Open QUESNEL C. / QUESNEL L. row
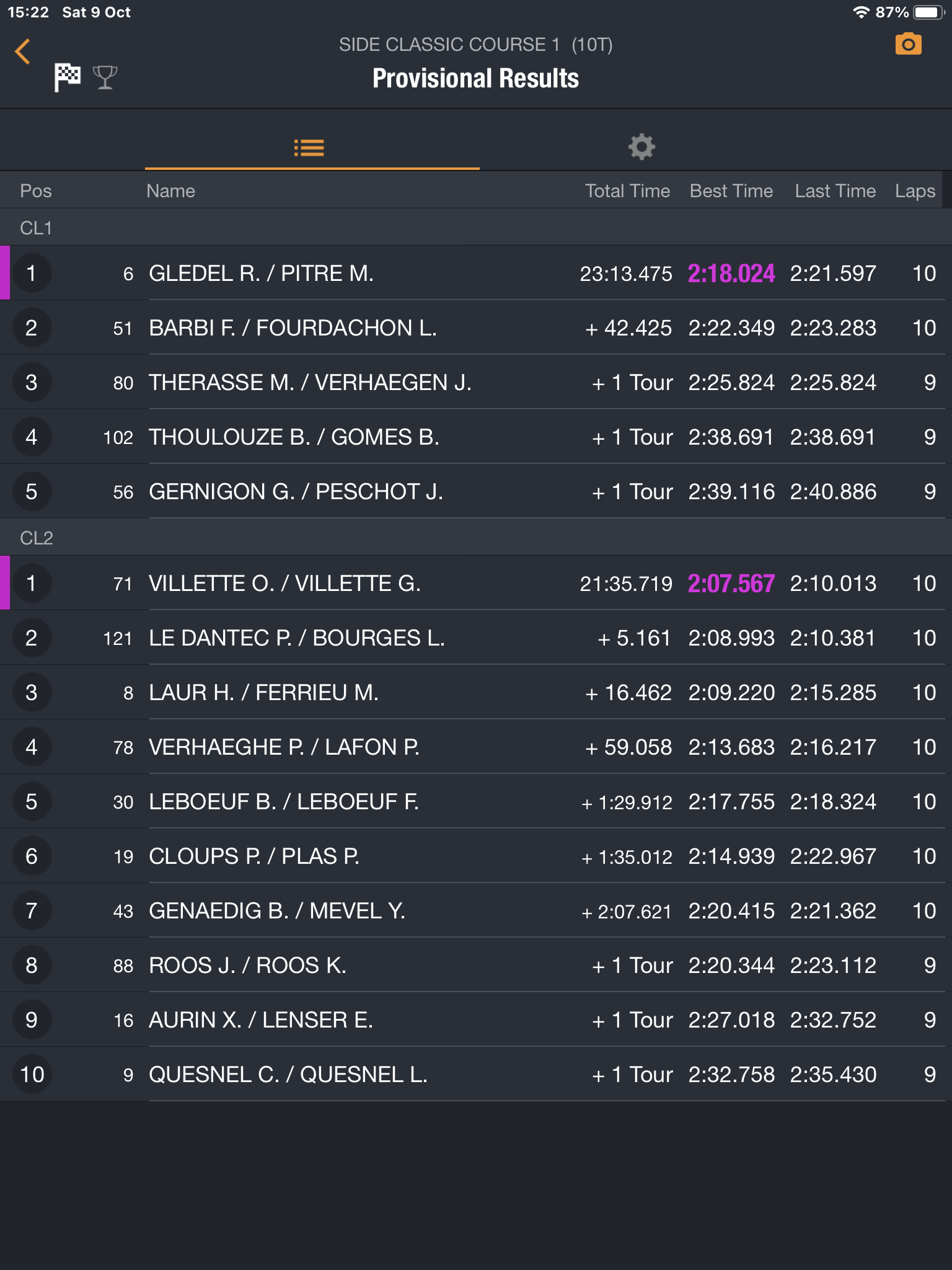 click(x=476, y=1075)
